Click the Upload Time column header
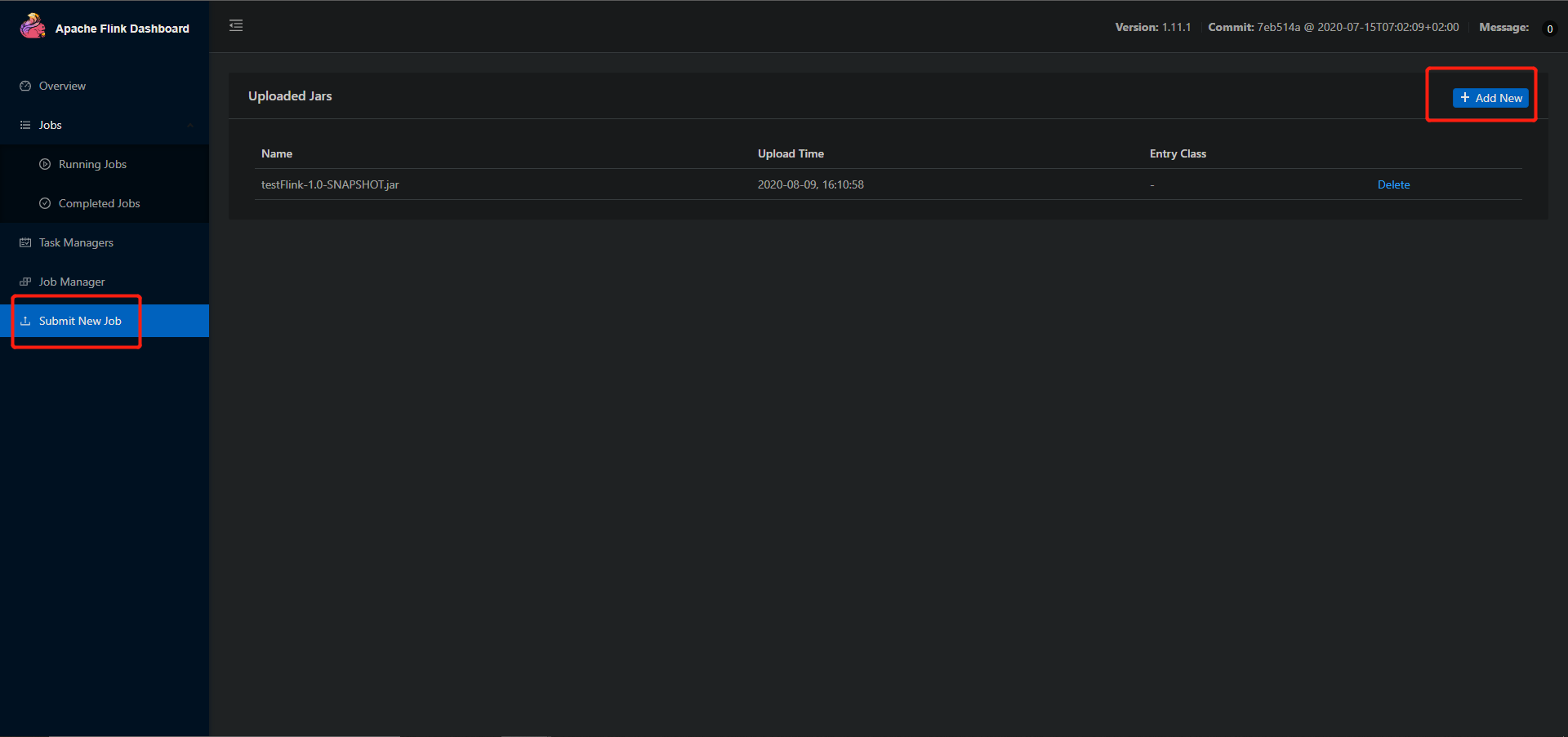Screen dimensions: 1568x737 (x=791, y=153)
